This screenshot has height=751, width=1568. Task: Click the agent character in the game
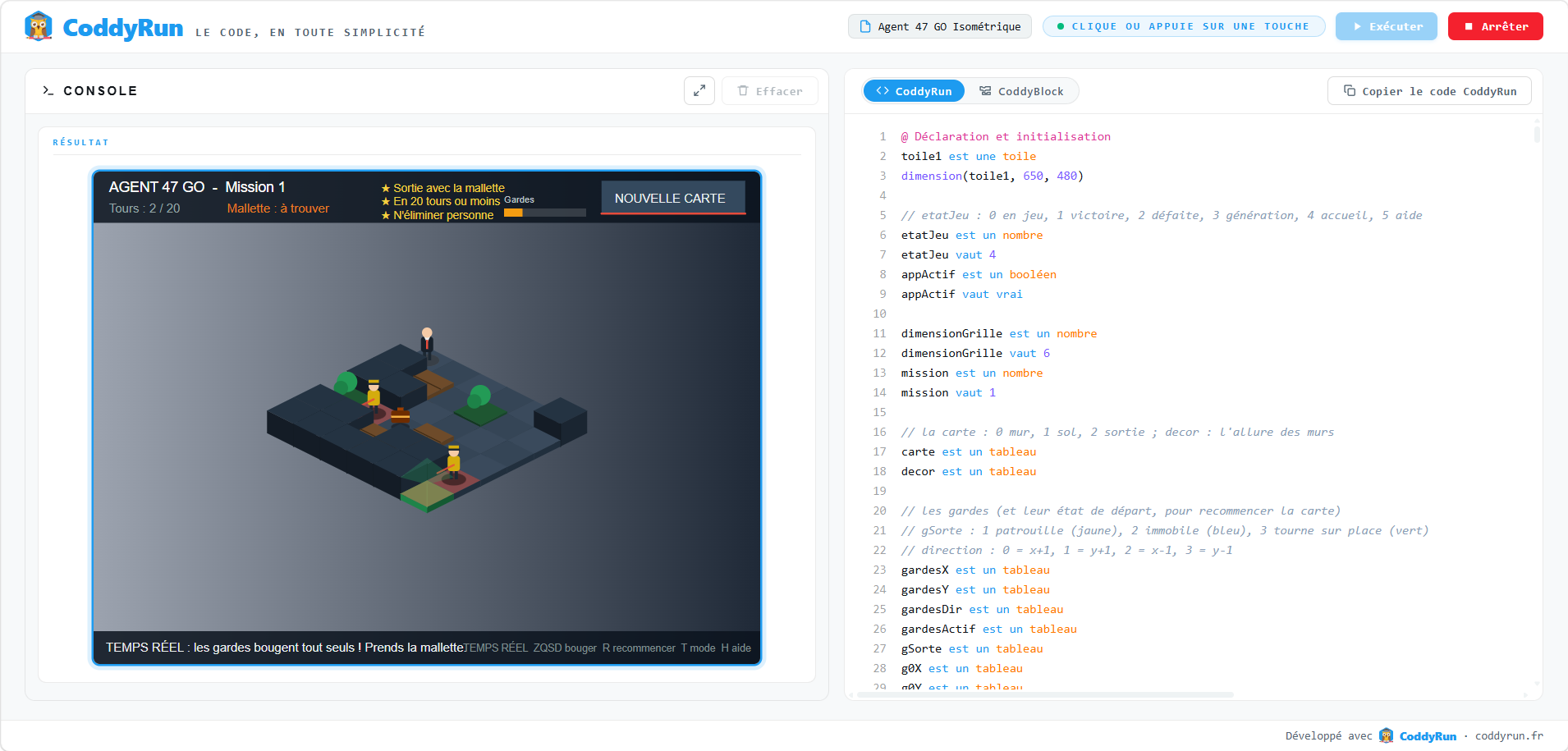(x=427, y=341)
